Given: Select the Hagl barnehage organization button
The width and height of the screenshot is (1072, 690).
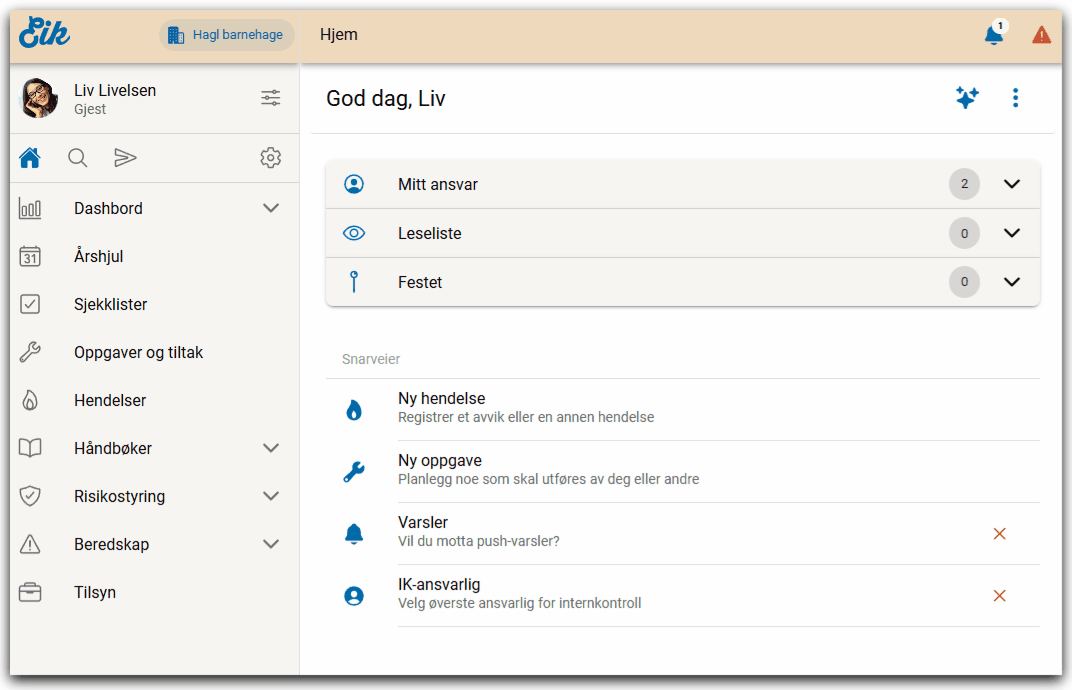Looking at the screenshot, I should pos(226,35).
